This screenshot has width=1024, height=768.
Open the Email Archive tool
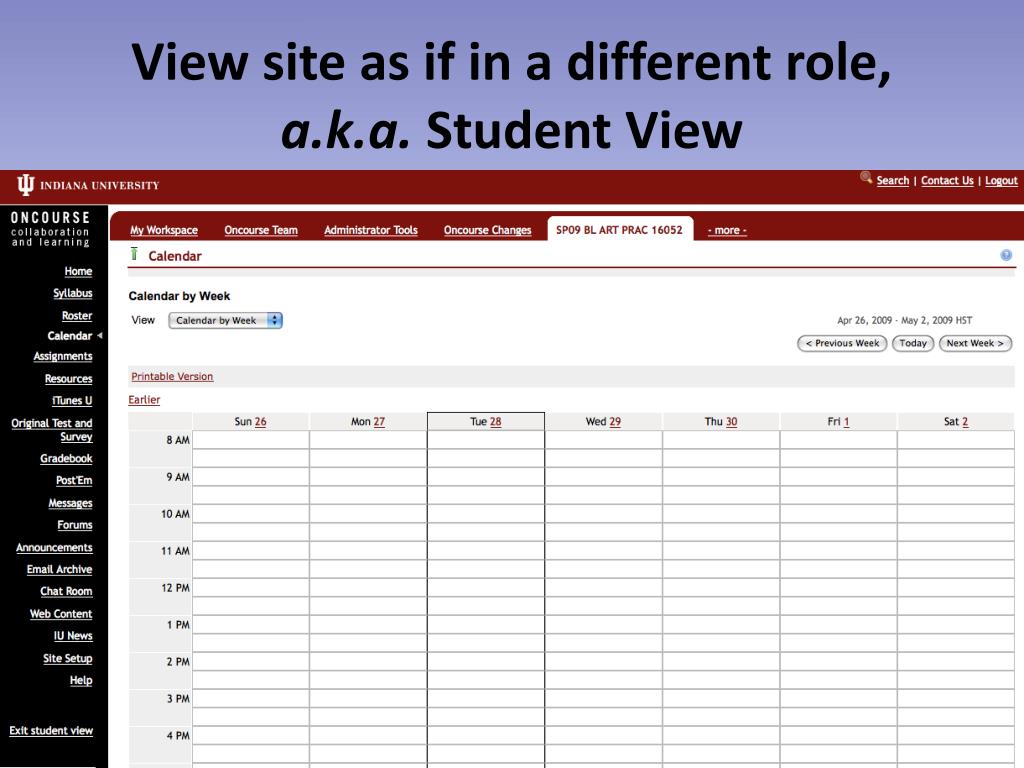coord(59,569)
